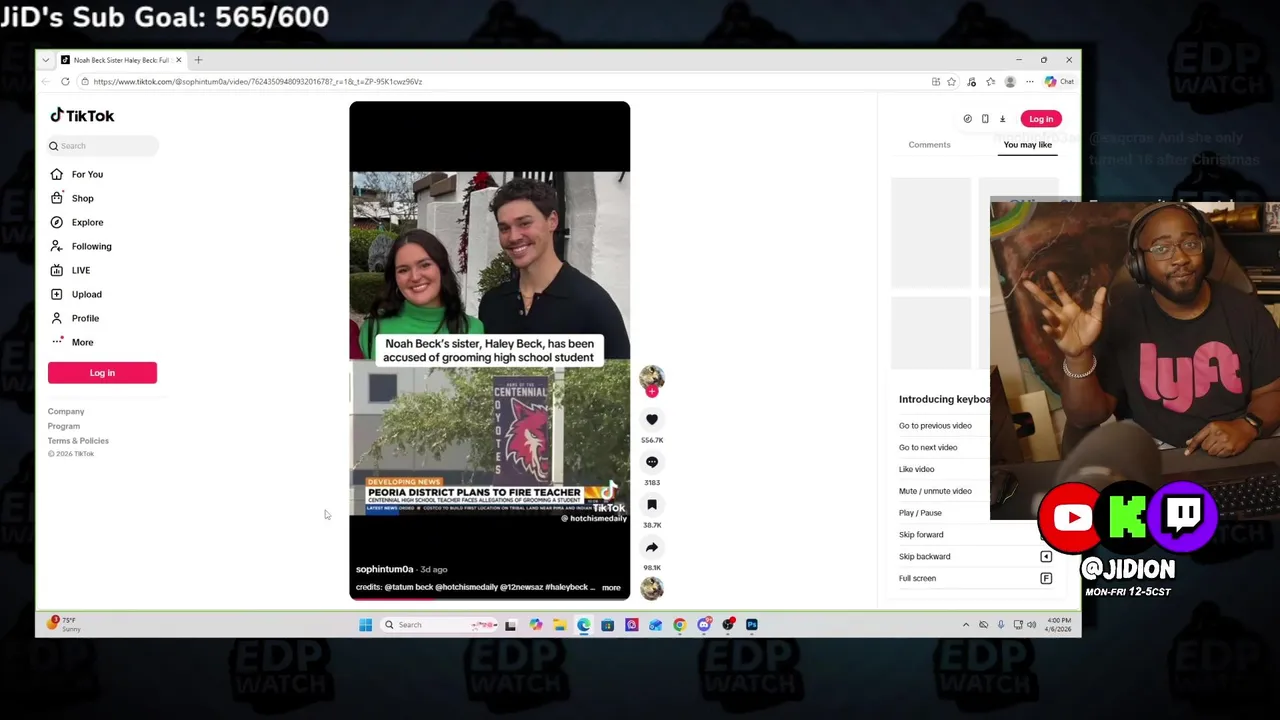The image size is (1280, 720).
Task: Click the creator avatar beside video
Action: click(x=652, y=376)
